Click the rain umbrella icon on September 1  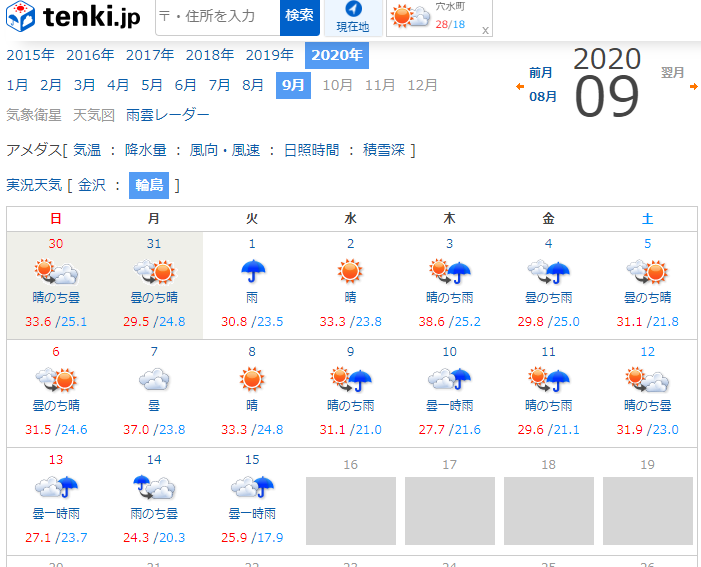[252, 271]
